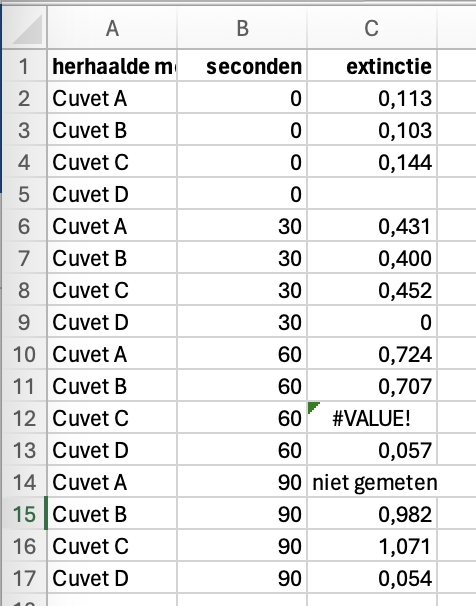Click the select-all triangle corner
The width and height of the screenshot is (476, 606).
click(26, 29)
